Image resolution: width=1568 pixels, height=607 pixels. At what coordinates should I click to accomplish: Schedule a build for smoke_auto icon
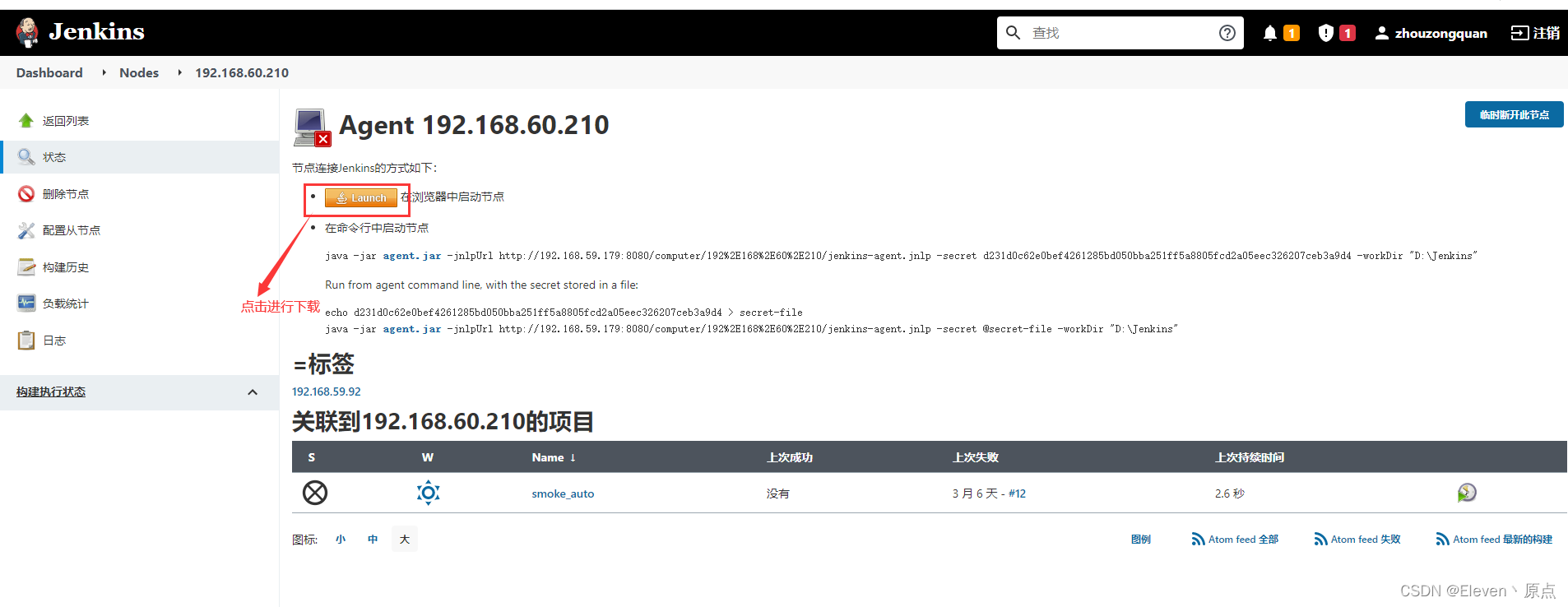pyautogui.click(x=1467, y=493)
